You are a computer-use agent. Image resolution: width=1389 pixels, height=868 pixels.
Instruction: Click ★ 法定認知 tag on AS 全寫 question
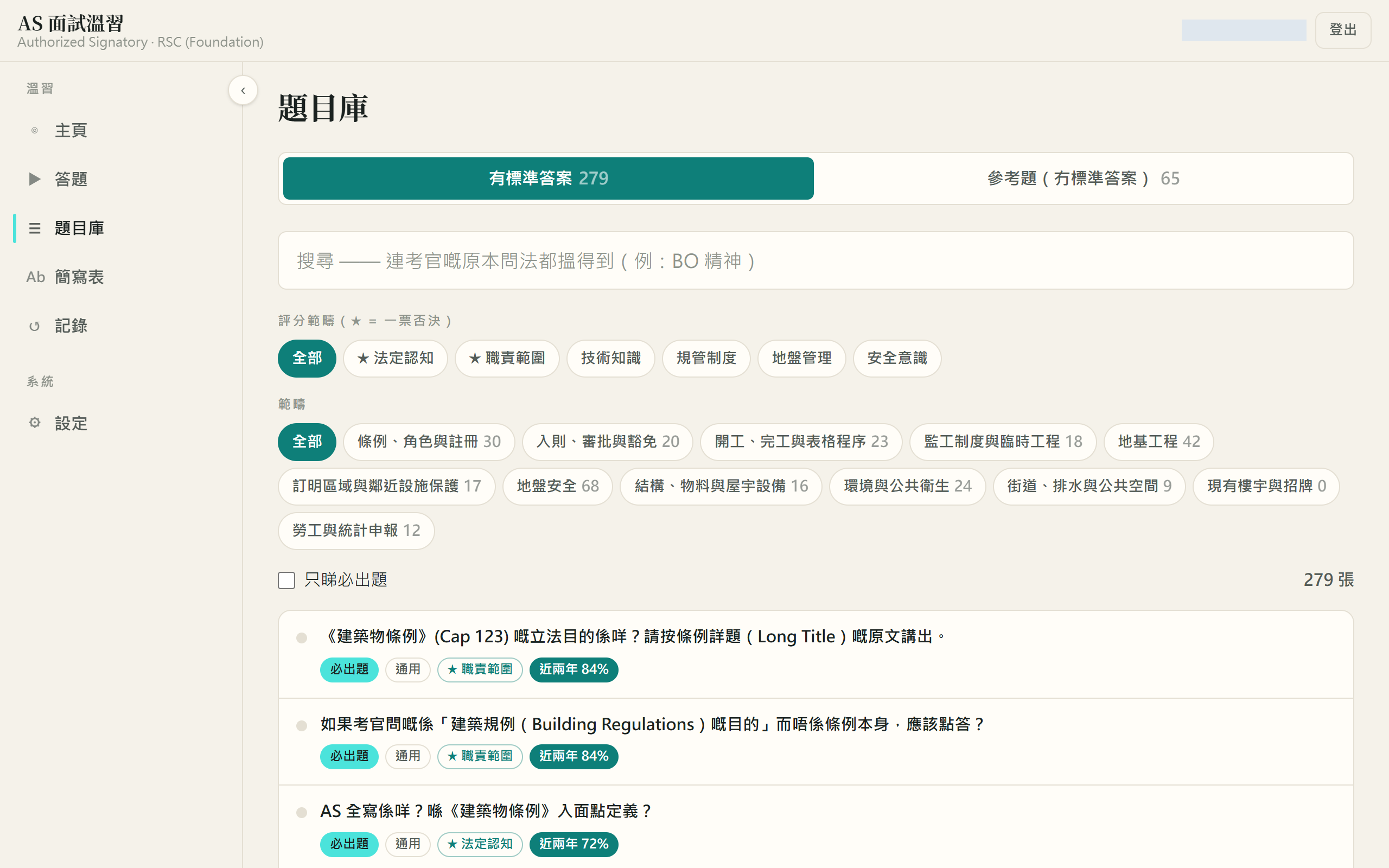click(480, 844)
